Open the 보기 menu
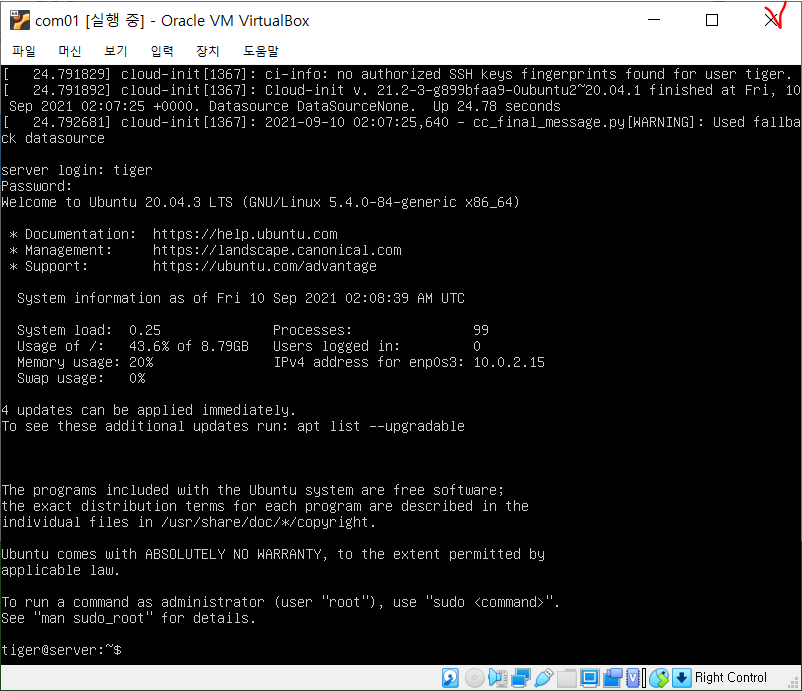The width and height of the screenshot is (802, 691). coord(116,51)
